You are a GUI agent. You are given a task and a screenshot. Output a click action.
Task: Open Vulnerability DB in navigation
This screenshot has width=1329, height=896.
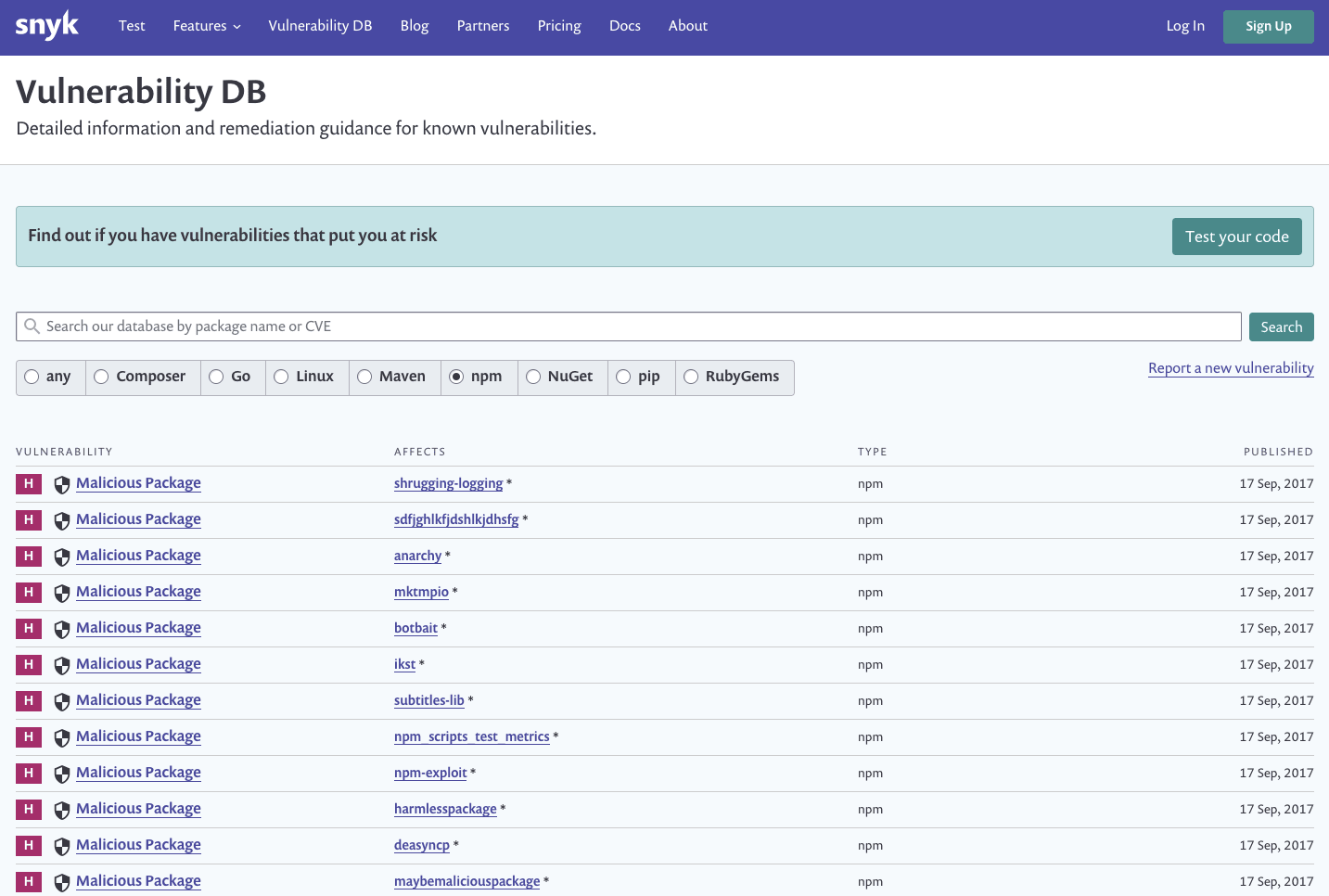pyautogui.click(x=320, y=26)
